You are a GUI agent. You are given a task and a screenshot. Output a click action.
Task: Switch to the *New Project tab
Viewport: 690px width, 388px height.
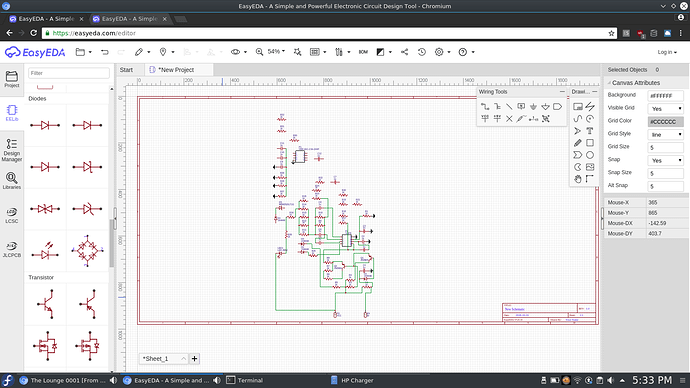[176, 70]
